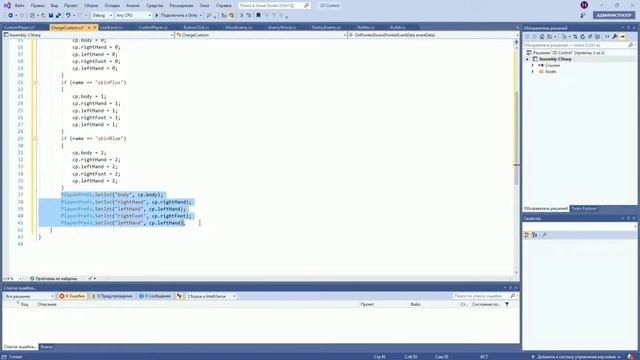Image resolution: width=640 pixels, height=360 pixels.
Task: Click the Live Share icon below the avatar
Action: 583,15
